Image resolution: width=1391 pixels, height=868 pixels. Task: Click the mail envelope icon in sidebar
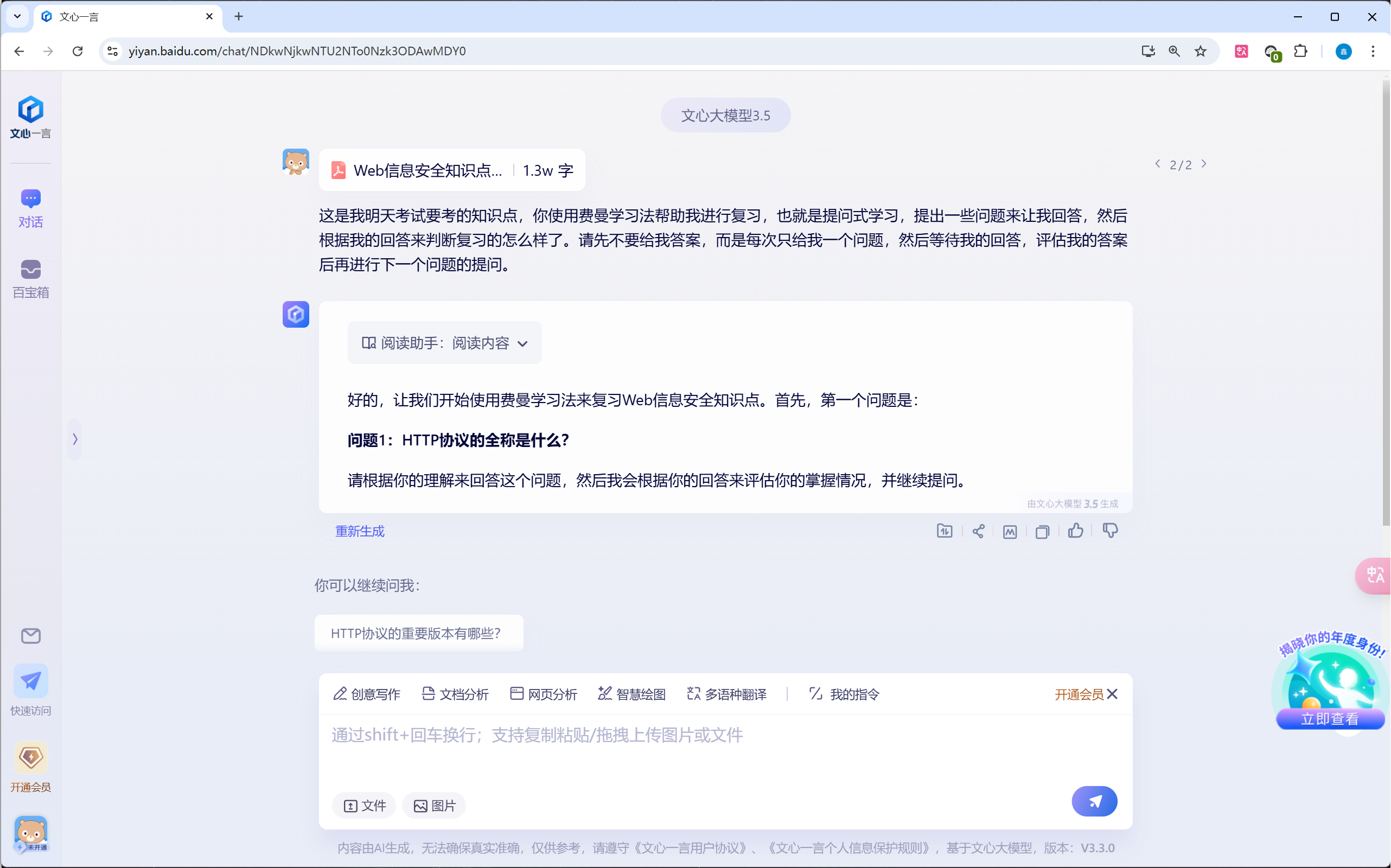30,635
